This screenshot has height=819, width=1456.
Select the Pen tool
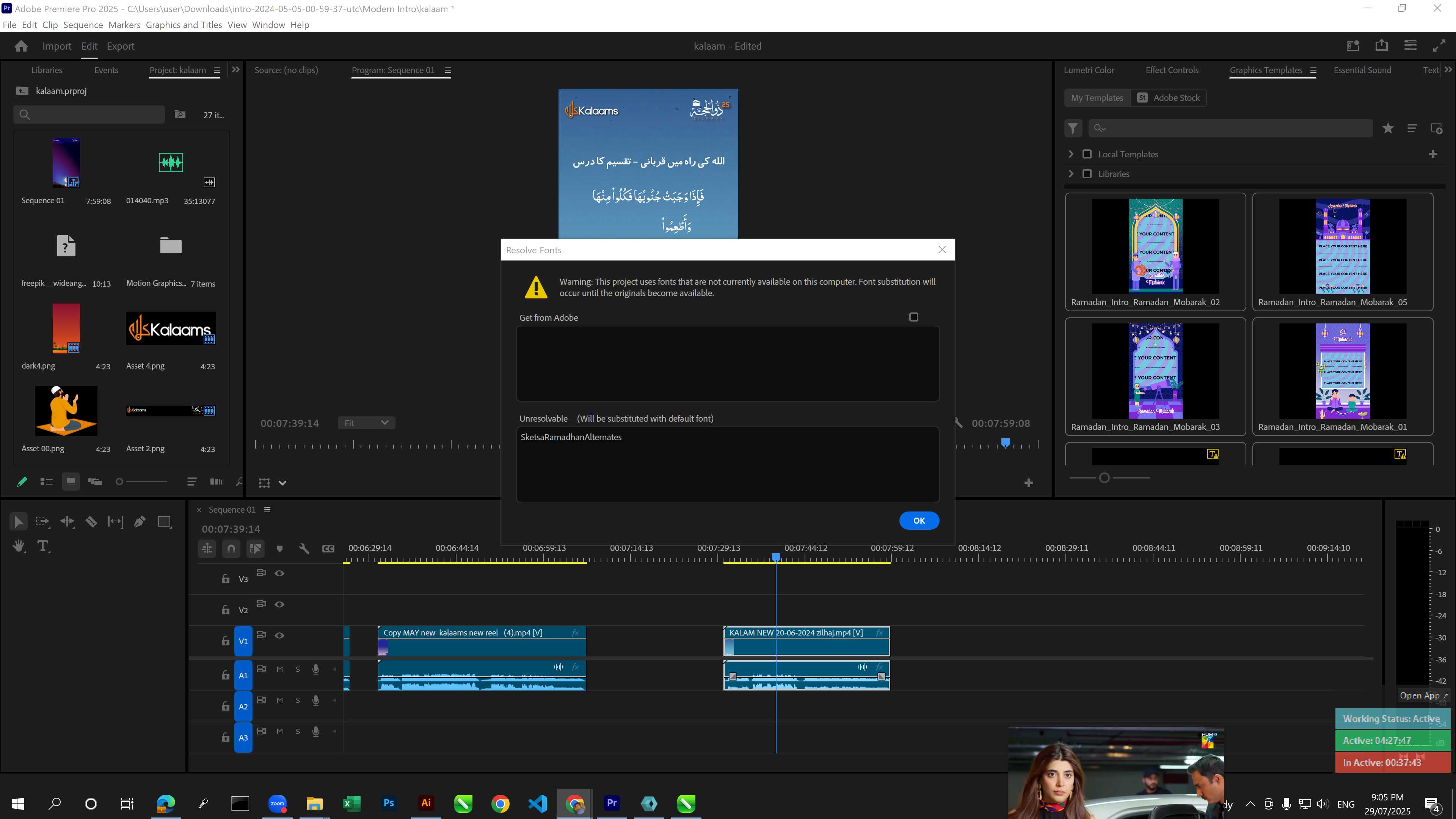(x=140, y=521)
